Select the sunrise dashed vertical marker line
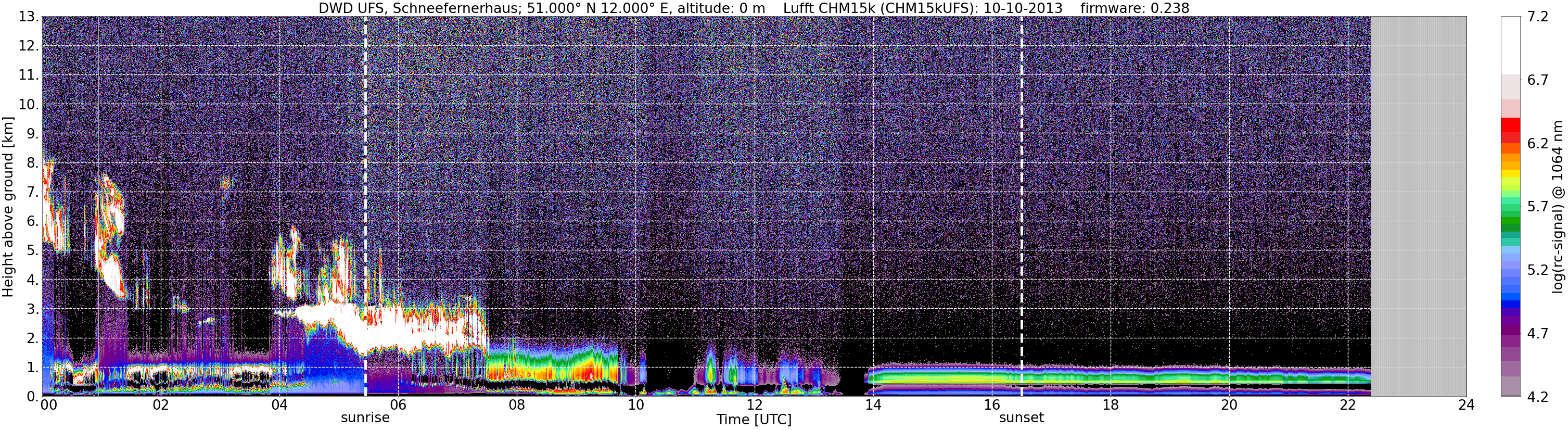1568x430 pixels. (365, 207)
